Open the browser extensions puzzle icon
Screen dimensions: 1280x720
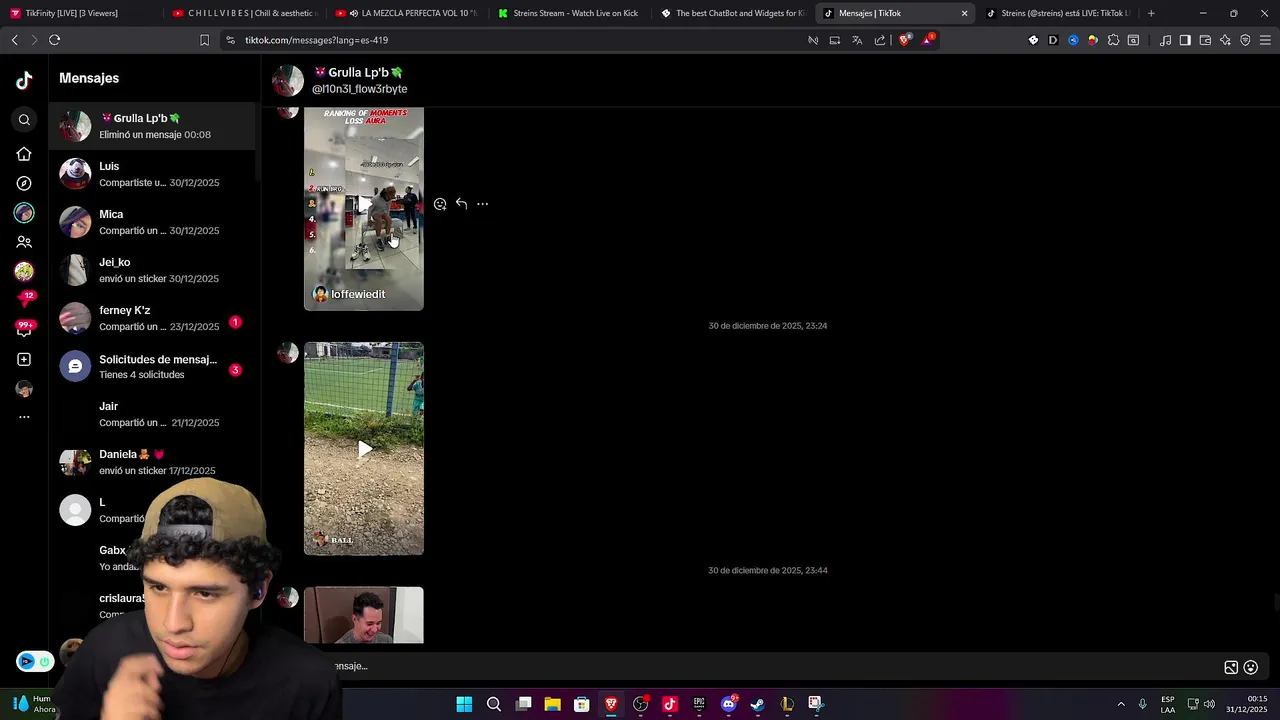tap(1113, 40)
